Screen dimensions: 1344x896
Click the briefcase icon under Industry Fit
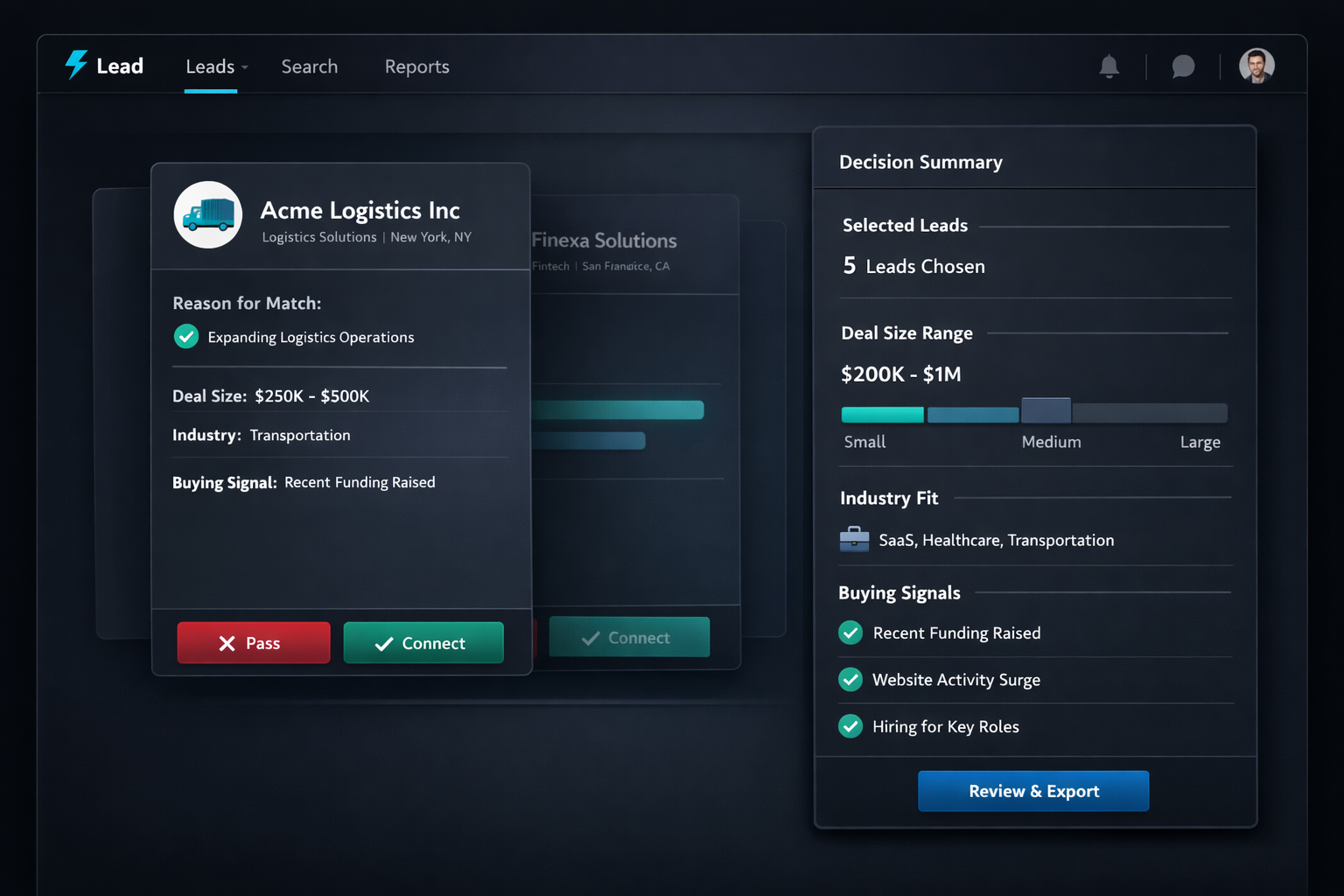(x=854, y=539)
